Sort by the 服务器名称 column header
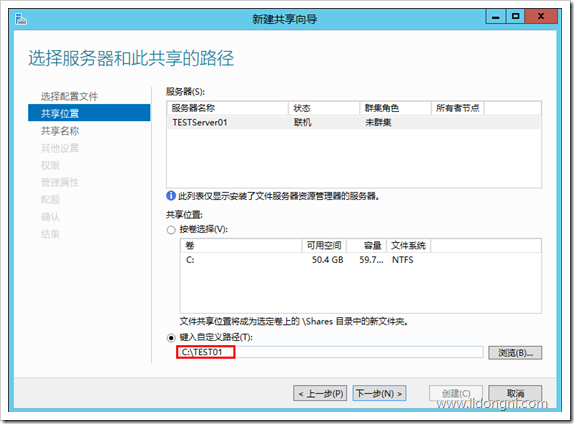This screenshot has width=574, height=424. coord(228,108)
